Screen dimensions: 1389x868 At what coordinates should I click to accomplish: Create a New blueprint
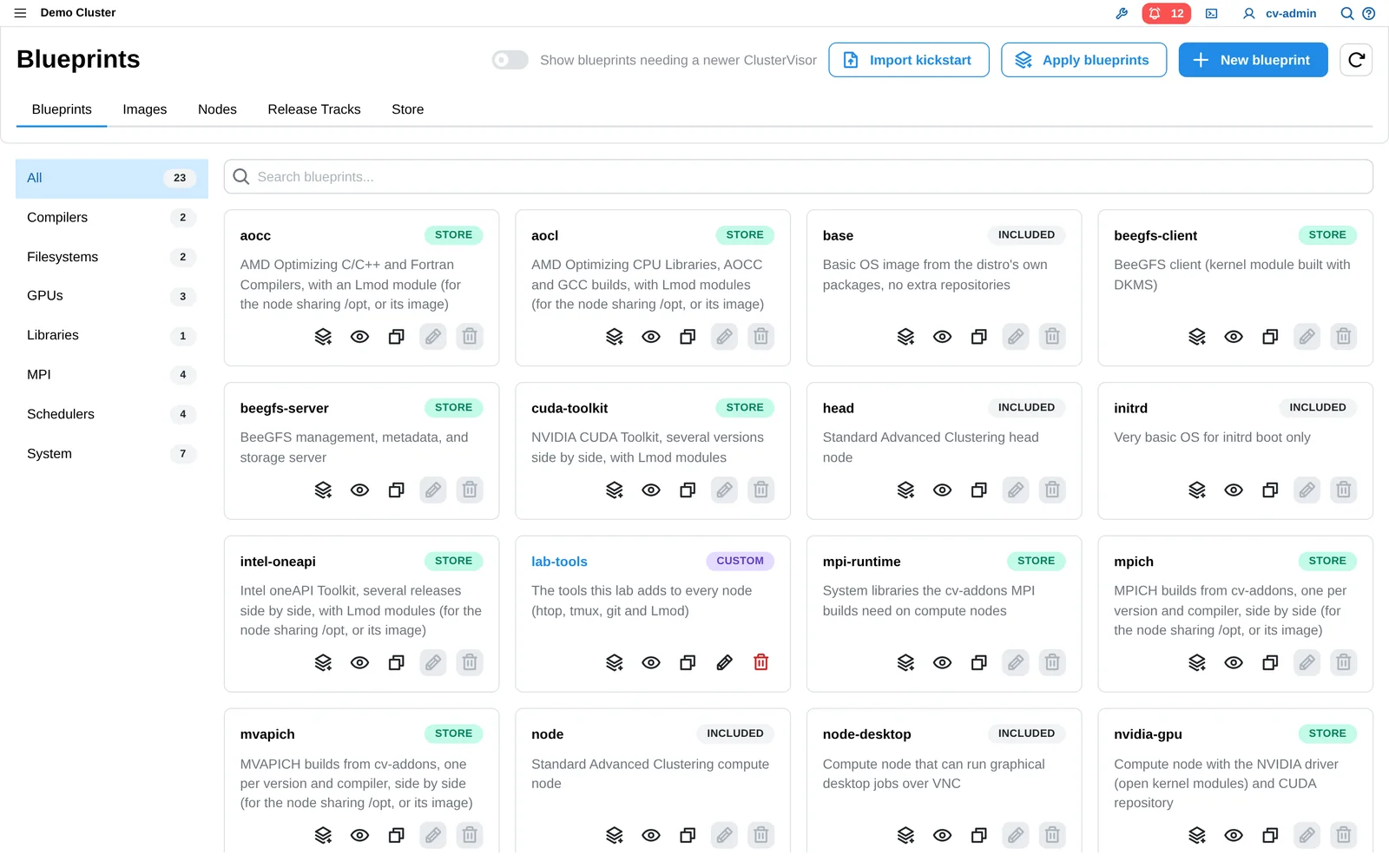coord(1253,60)
